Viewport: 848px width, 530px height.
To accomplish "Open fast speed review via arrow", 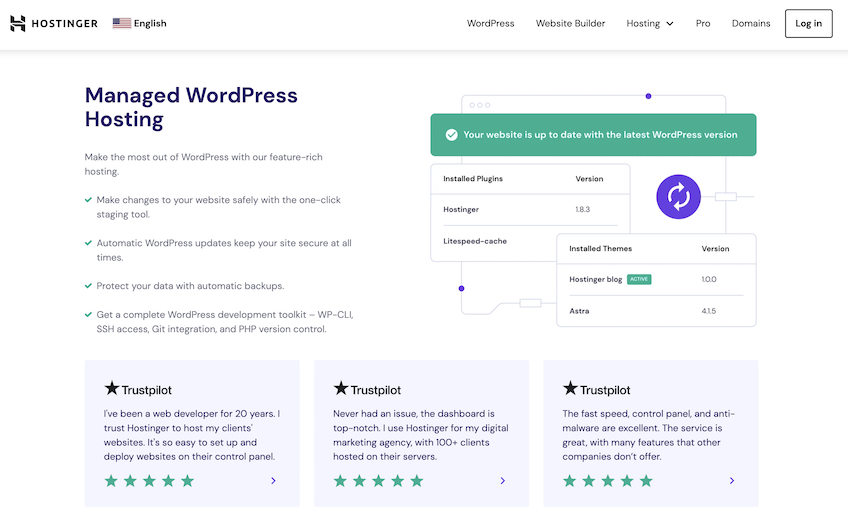I will pyautogui.click(x=732, y=481).
